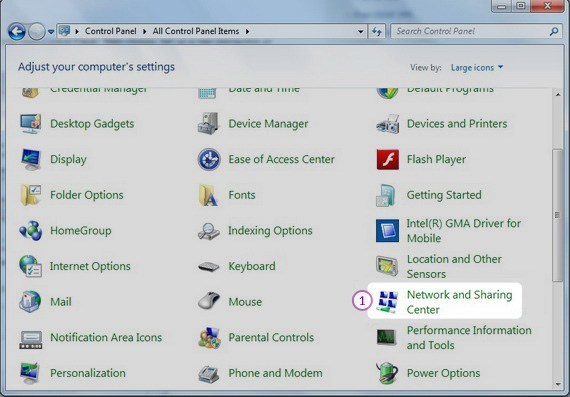Click the scrollbar down arrow

pyautogui.click(x=558, y=384)
